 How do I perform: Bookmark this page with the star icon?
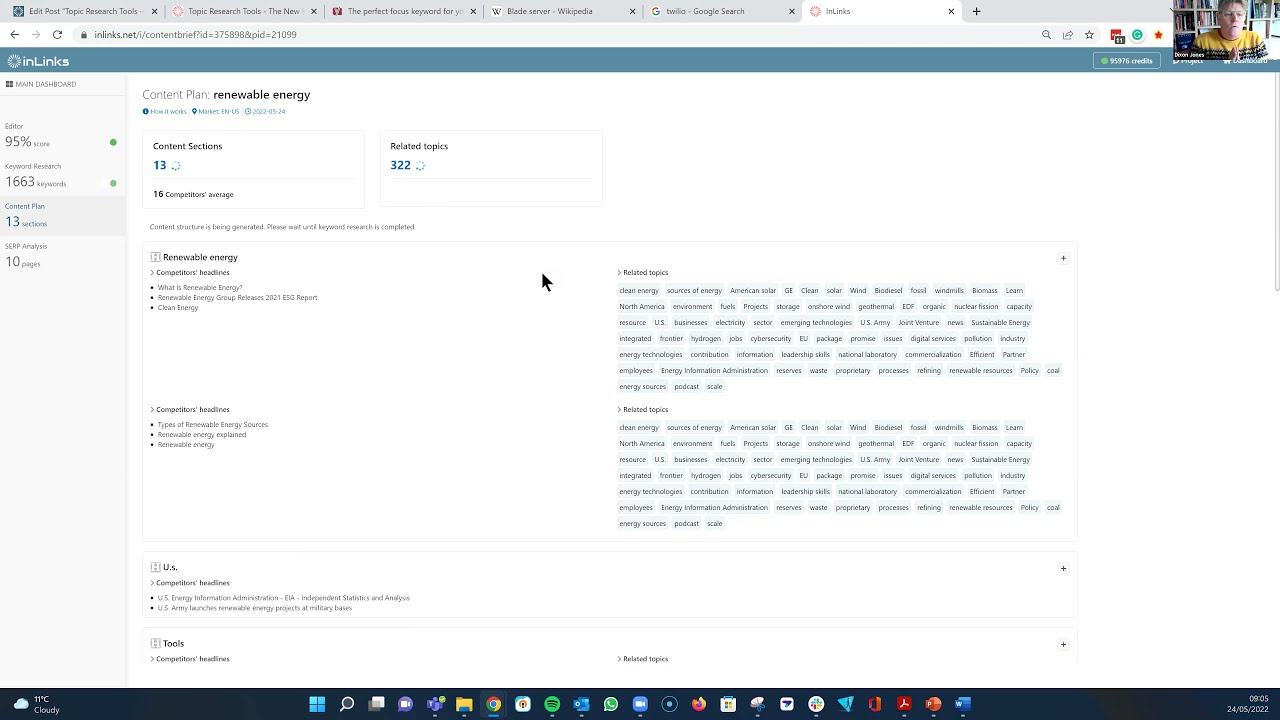click(x=1089, y=35)
